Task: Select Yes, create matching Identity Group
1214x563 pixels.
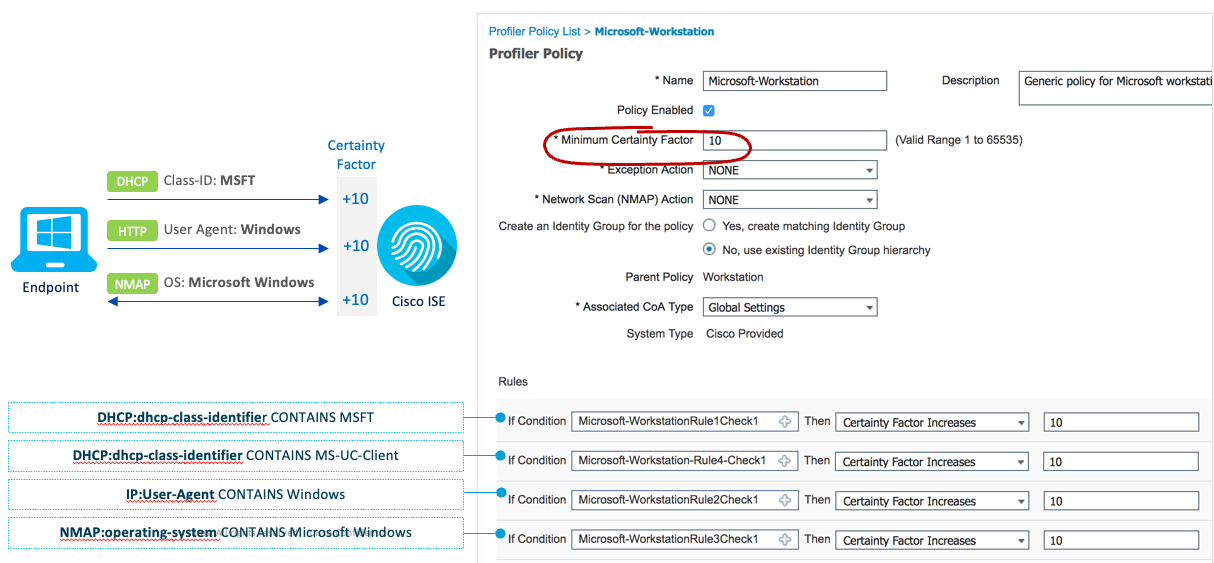Action: click(709, 226)
